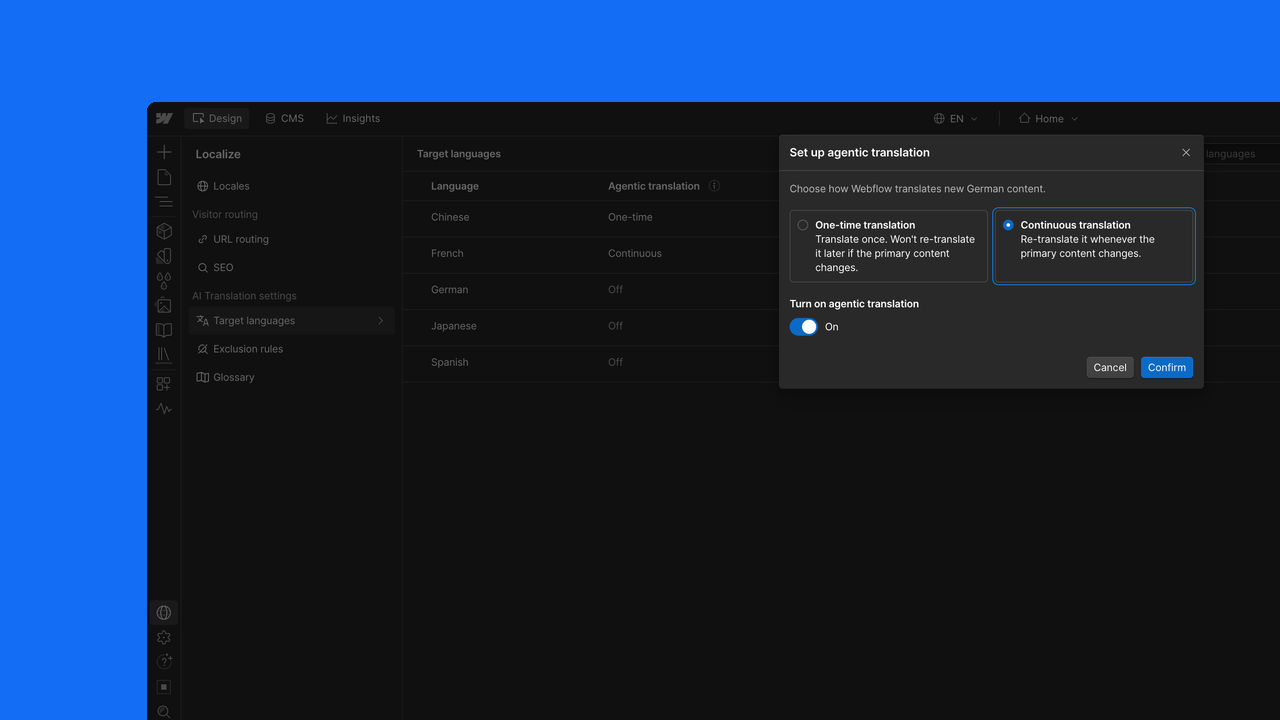Click the Webflow logo icon
The width and height of the screenshot is (1280, 720).
pos(164,118)
